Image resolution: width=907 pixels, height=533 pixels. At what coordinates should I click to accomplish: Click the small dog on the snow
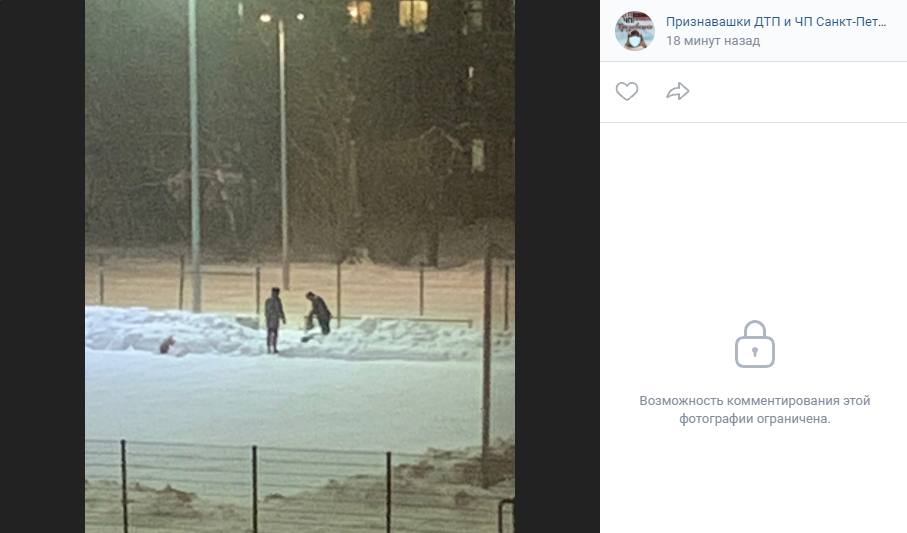pos(167,345)
